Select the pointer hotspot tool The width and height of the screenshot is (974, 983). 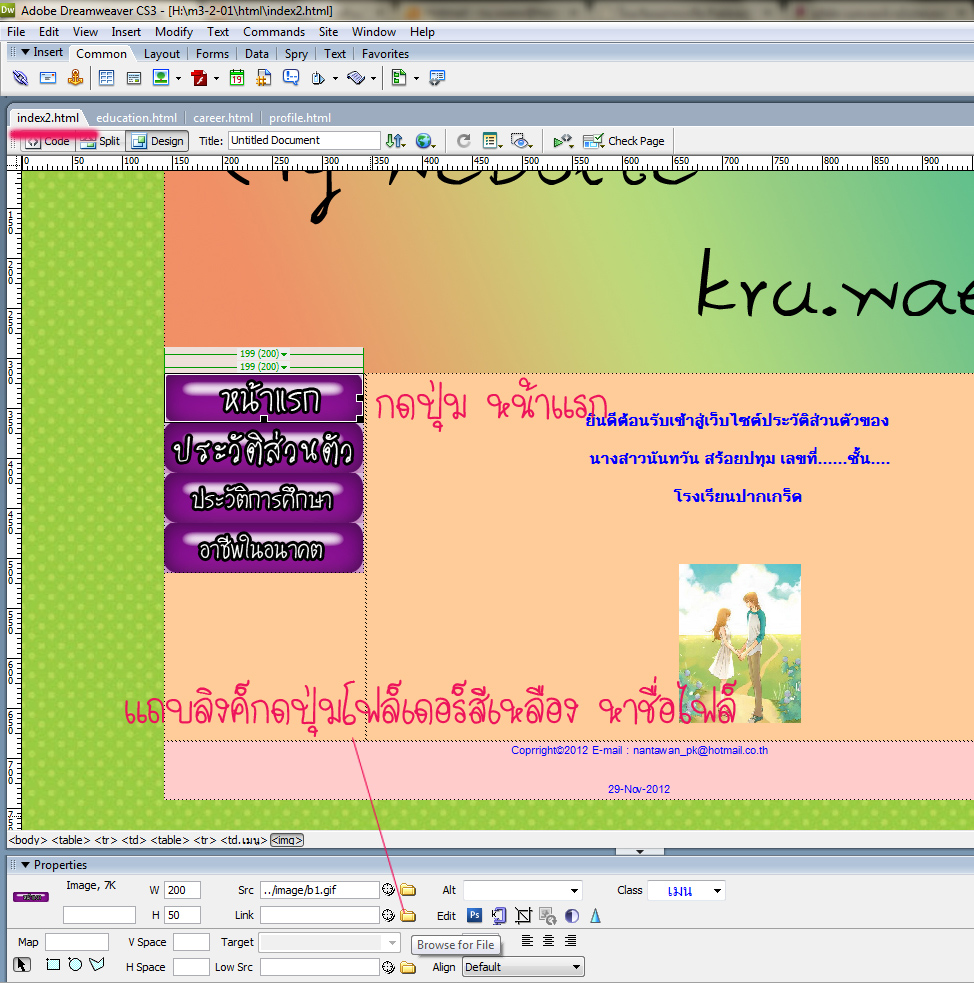click(x=21, y=964)
